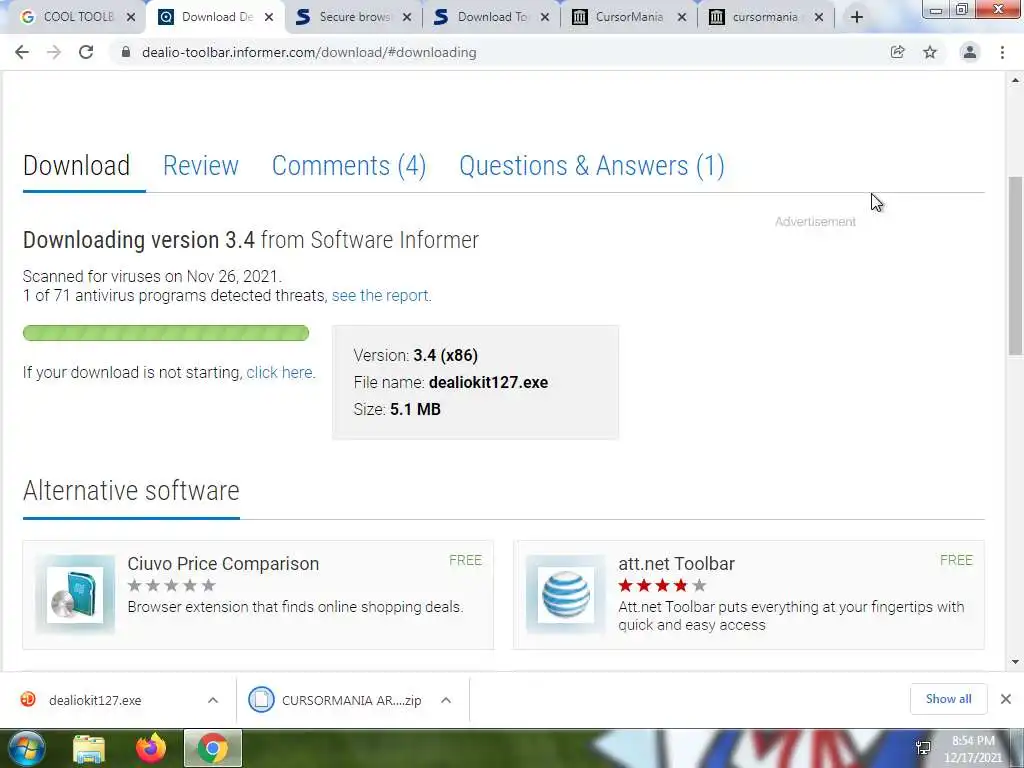The height and width of the screenshot is (768, 1024).
Task: Open att.net Toolbar title
Action: (677, 564)
